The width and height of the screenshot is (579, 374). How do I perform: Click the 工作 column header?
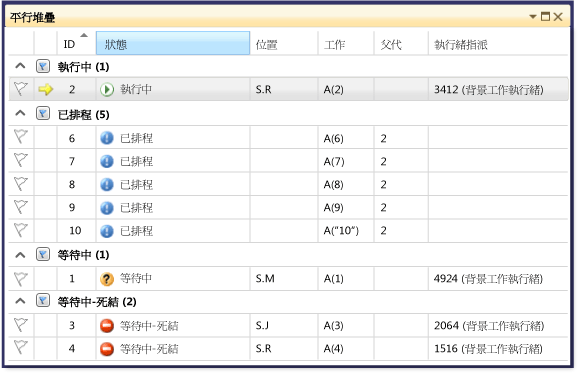click(x=346, y=43)
